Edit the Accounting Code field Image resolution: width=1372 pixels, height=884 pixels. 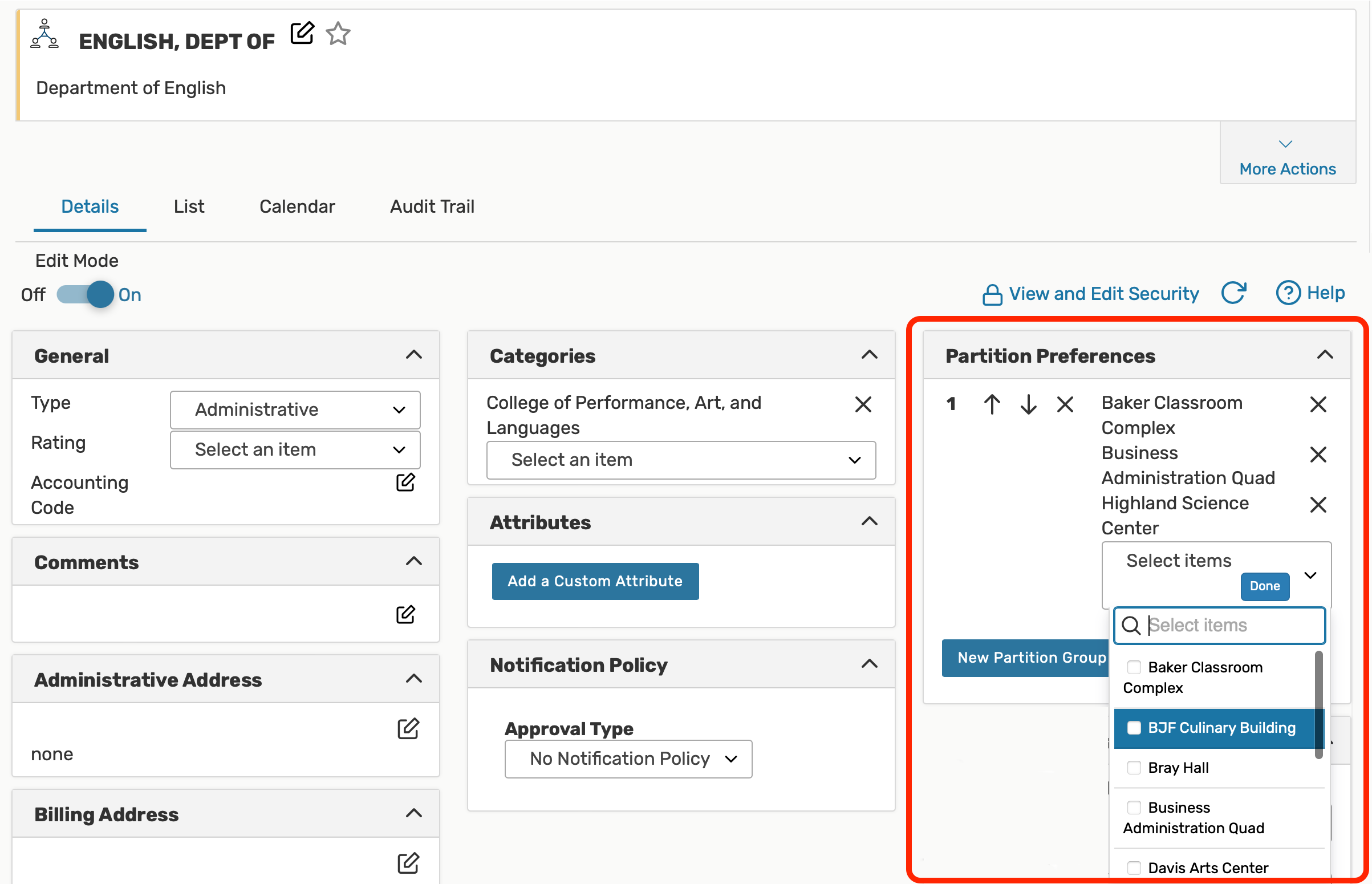pos(405,482)
